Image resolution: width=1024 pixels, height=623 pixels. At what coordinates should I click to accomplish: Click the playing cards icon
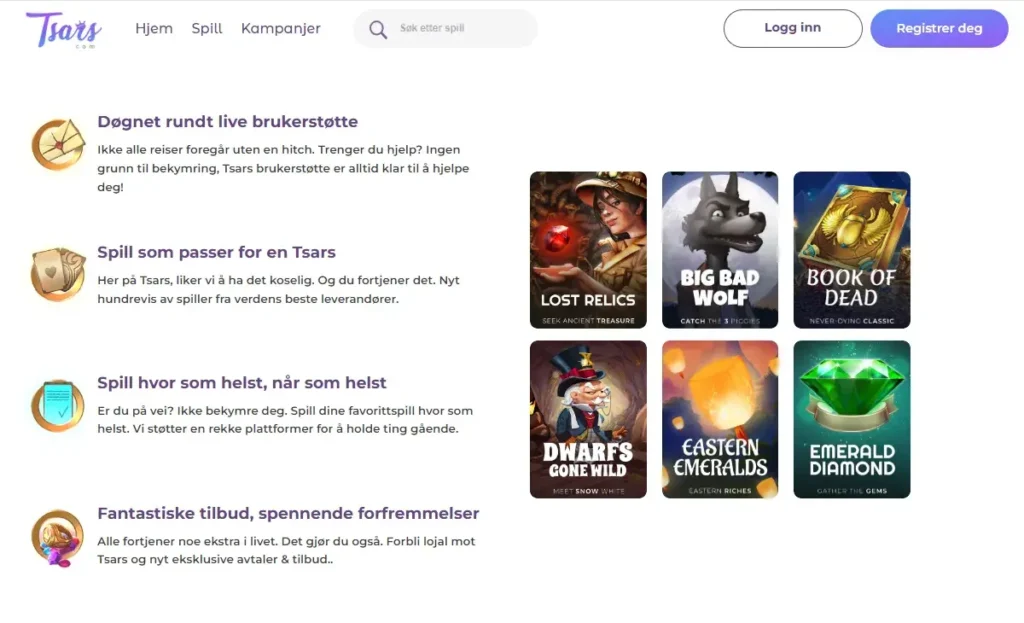click(x=58, y=274)
